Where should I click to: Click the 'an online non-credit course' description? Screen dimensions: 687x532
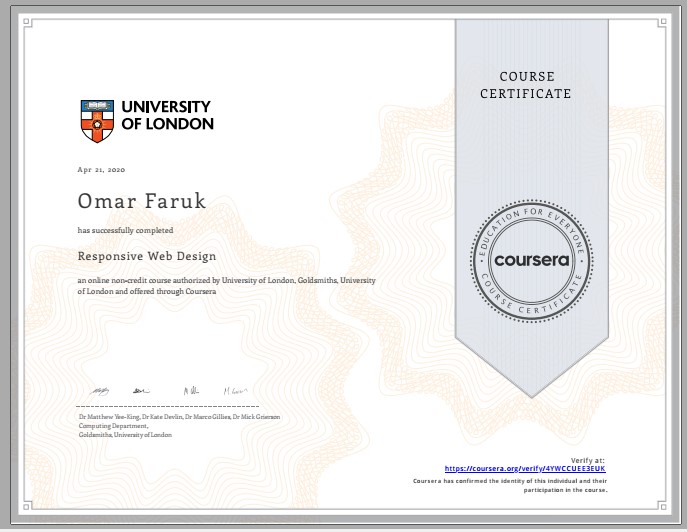[227, 286]
